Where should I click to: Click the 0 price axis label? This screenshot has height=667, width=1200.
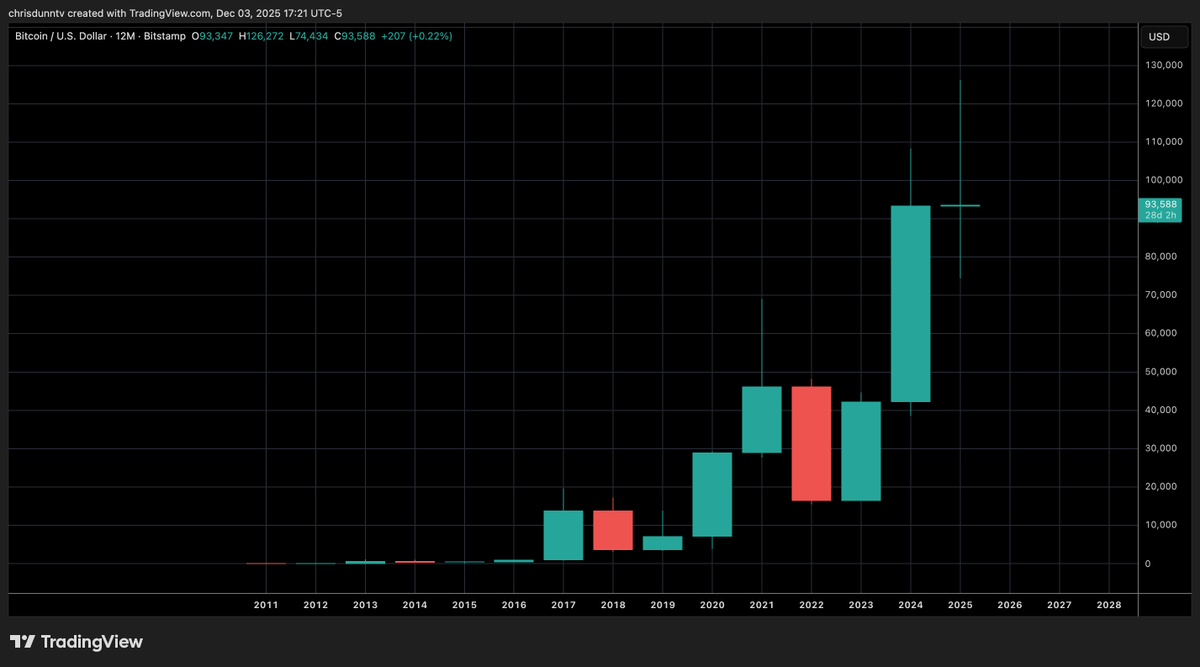[x=1150, y=563]
